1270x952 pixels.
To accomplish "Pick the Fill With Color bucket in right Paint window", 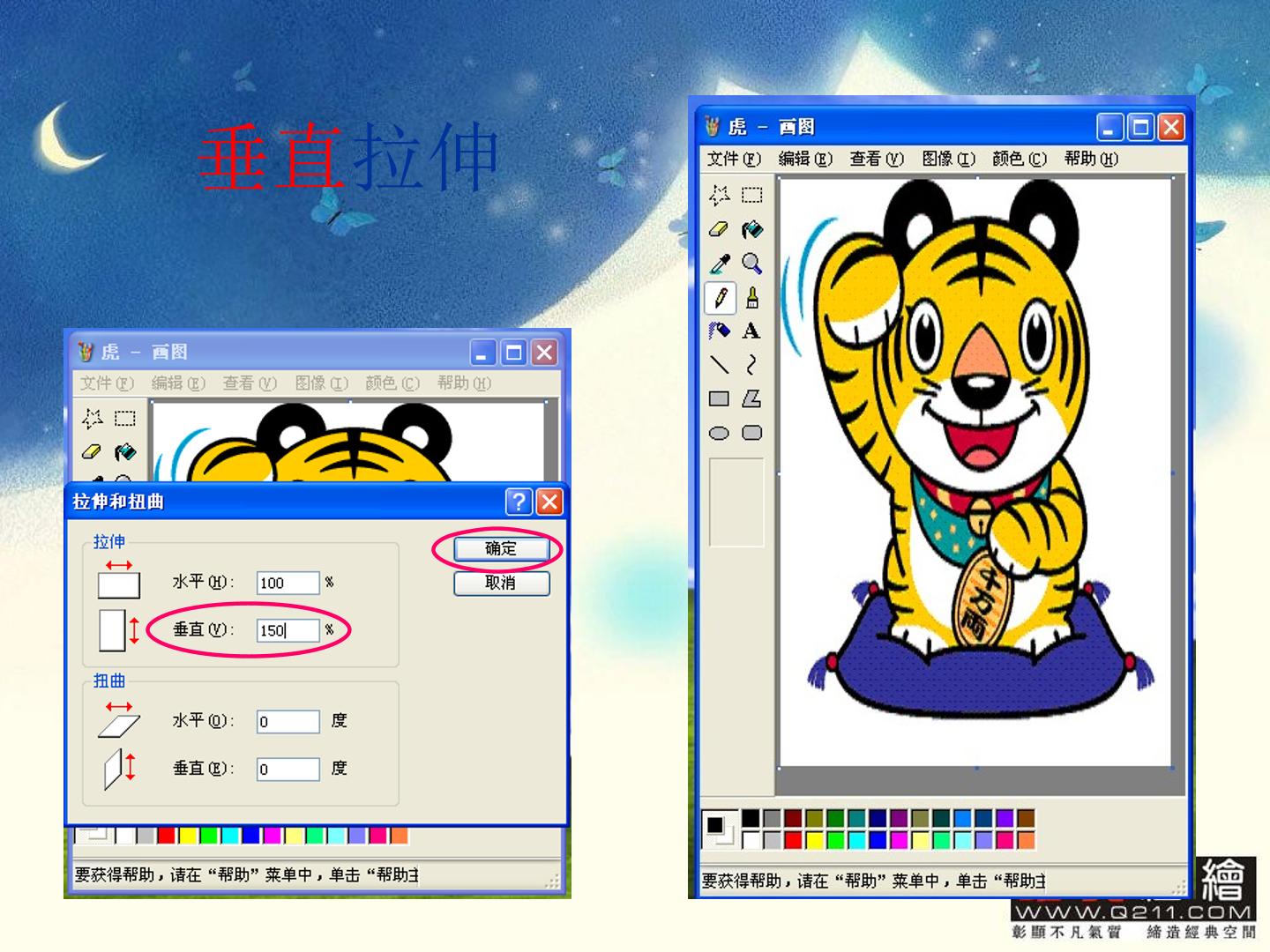I will [x=752, y=229].
